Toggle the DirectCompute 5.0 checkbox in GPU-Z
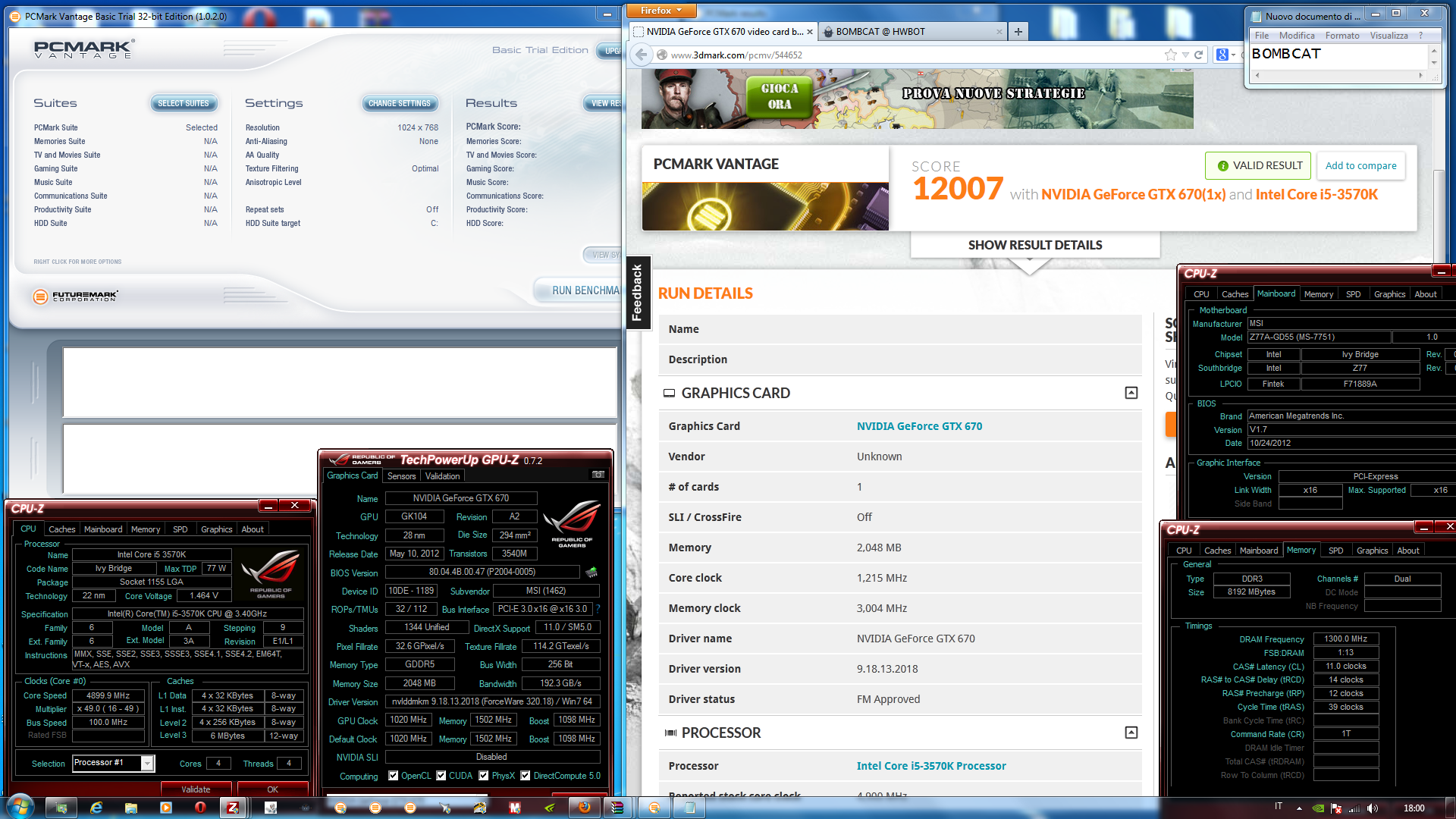The width and height of the screenshot is (1456, 819). coord(525,775)
